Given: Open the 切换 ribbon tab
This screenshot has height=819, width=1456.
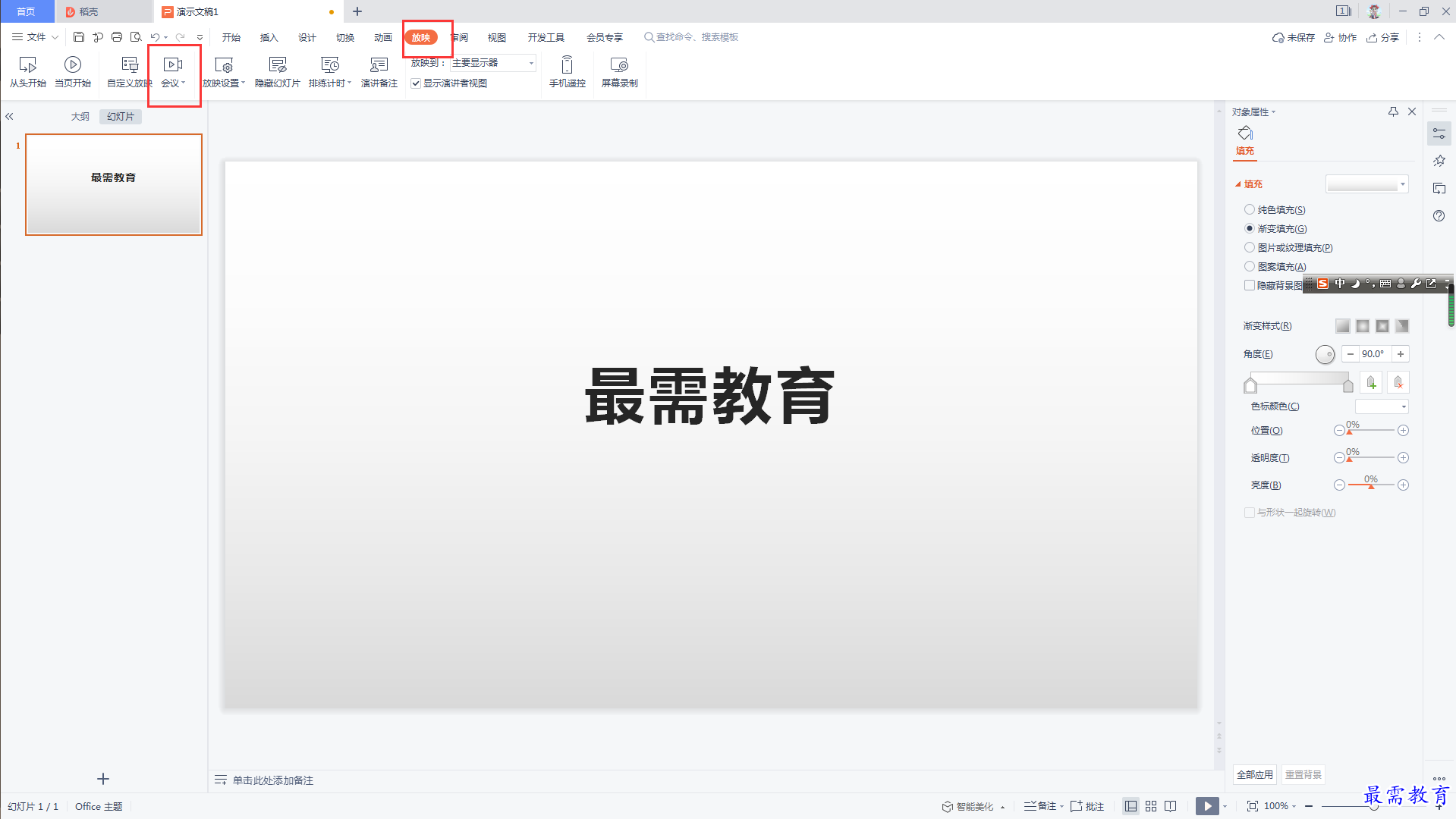Looking at the screenshot, I should tap(344, 37).
